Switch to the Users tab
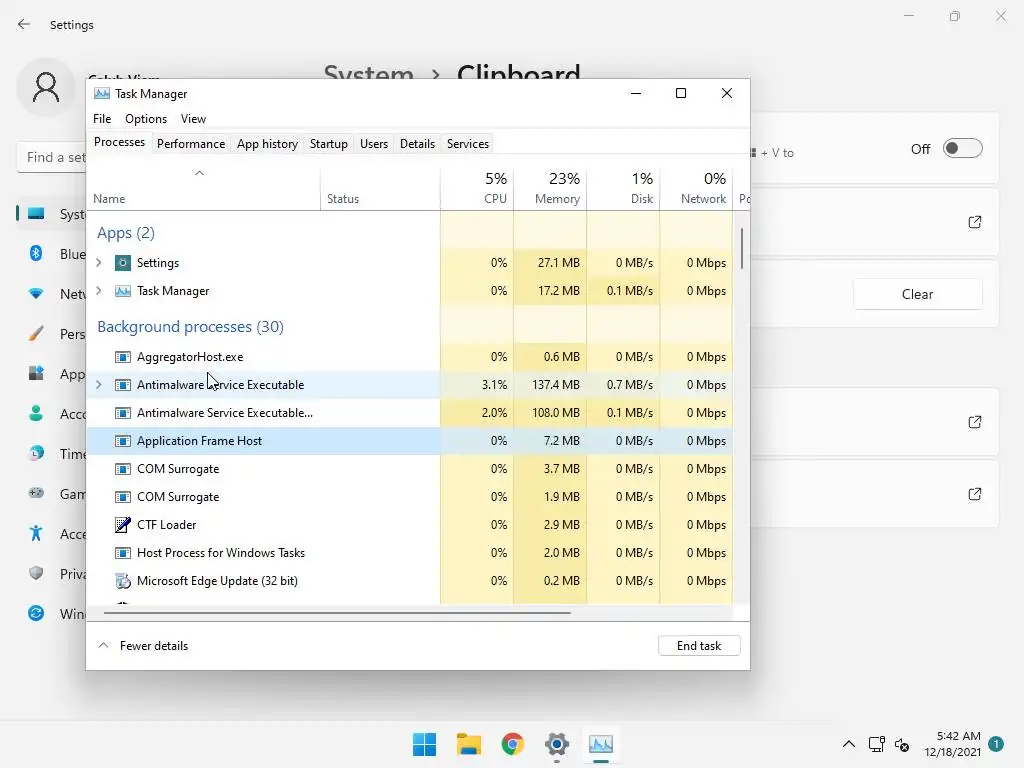 (x=374, y=144)
